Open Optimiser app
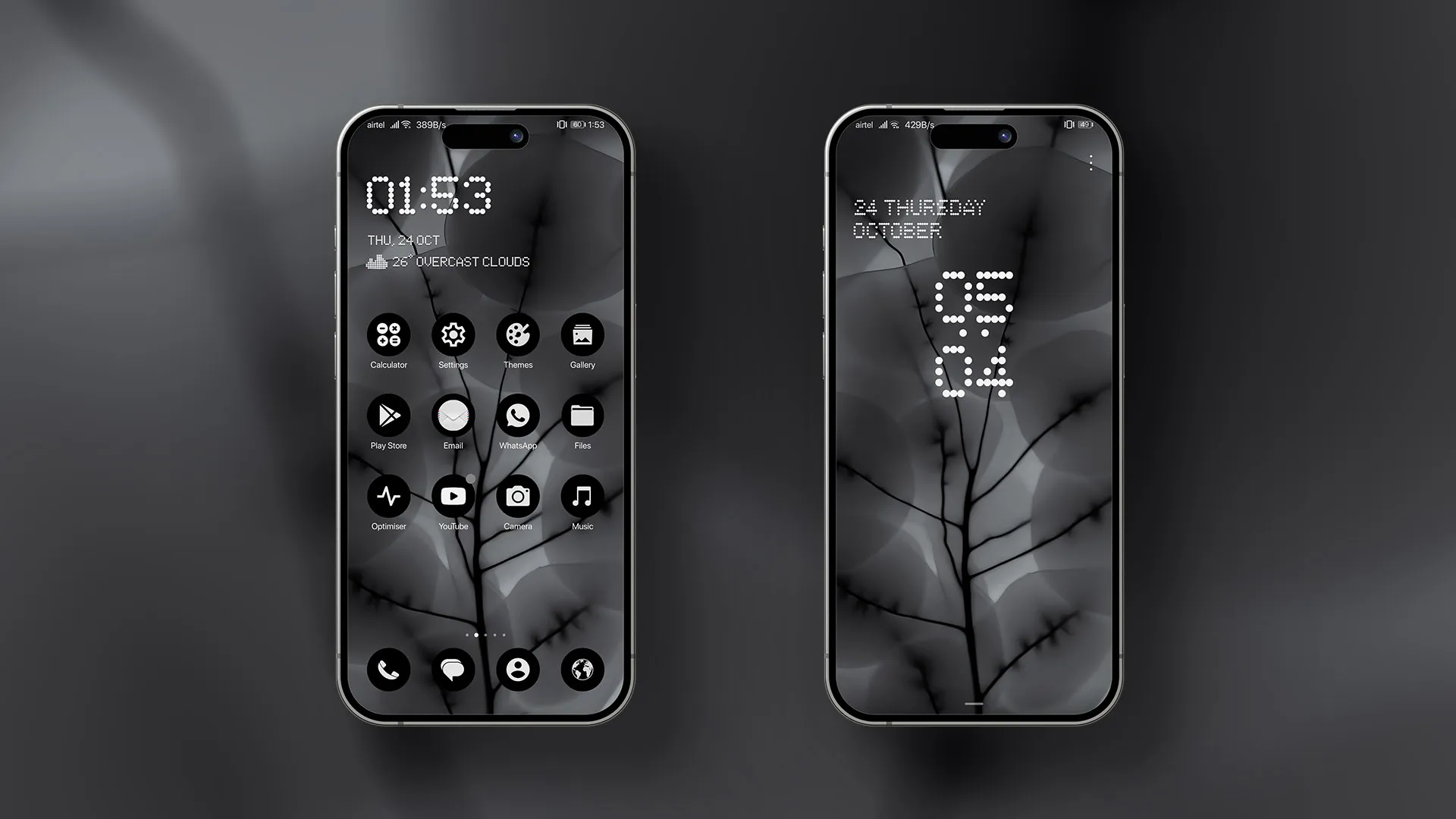This screenshot has height=819, width=1456. tap(388, 496)
